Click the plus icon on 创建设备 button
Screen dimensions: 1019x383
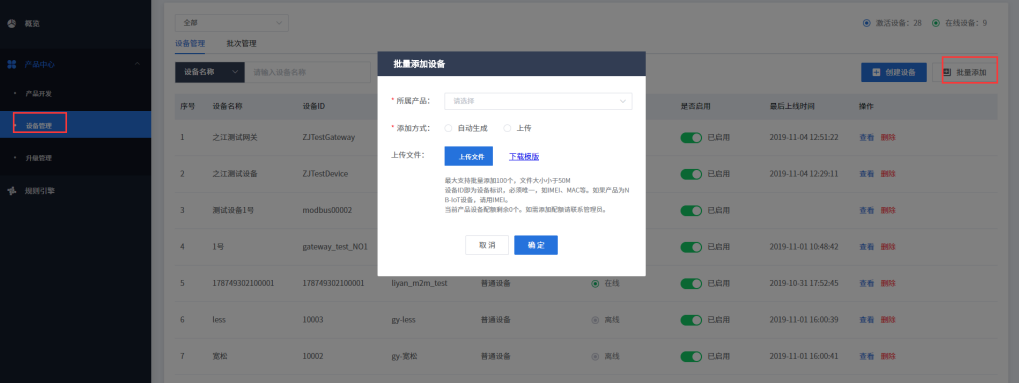click(x=876, y=72)
